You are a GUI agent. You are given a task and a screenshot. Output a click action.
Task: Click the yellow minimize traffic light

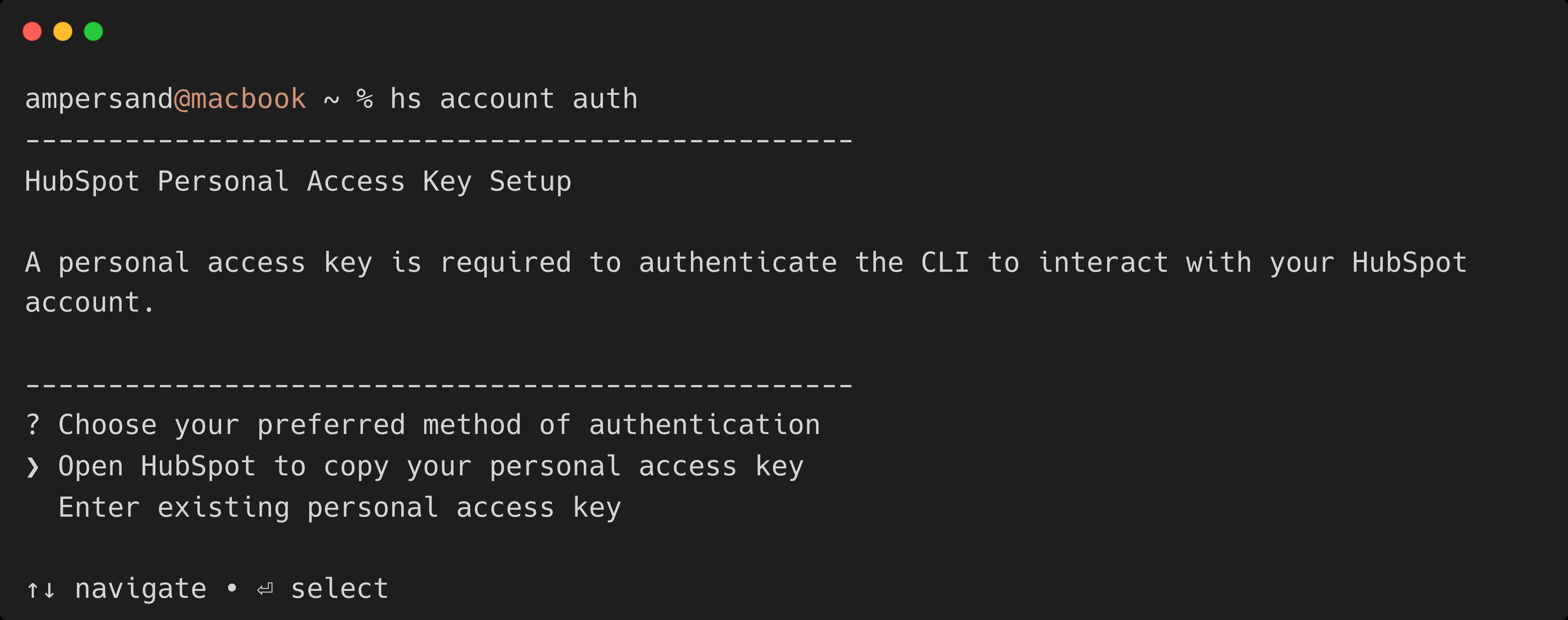(x=63, y=31)
